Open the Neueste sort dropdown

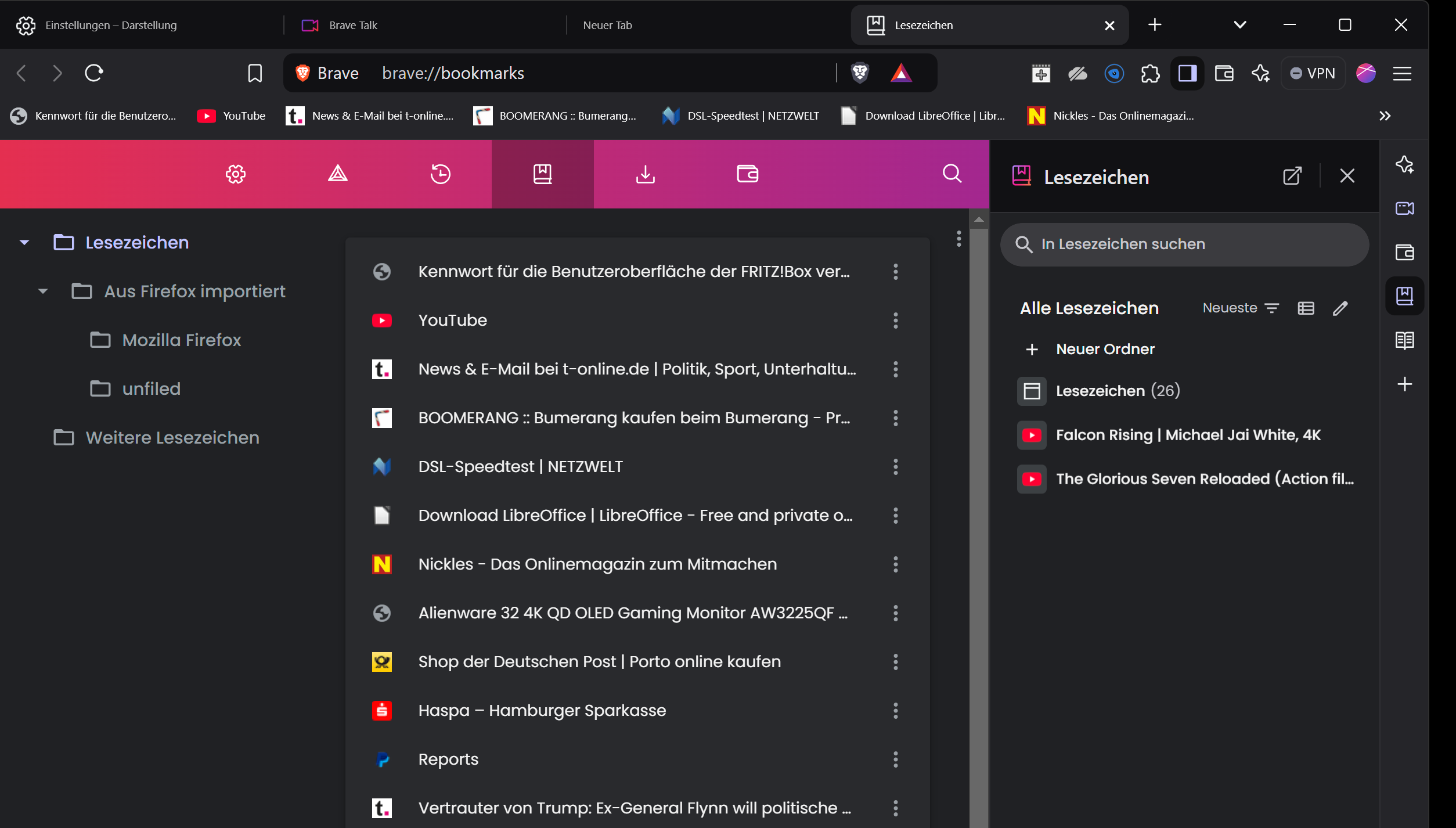point(1241,308)
